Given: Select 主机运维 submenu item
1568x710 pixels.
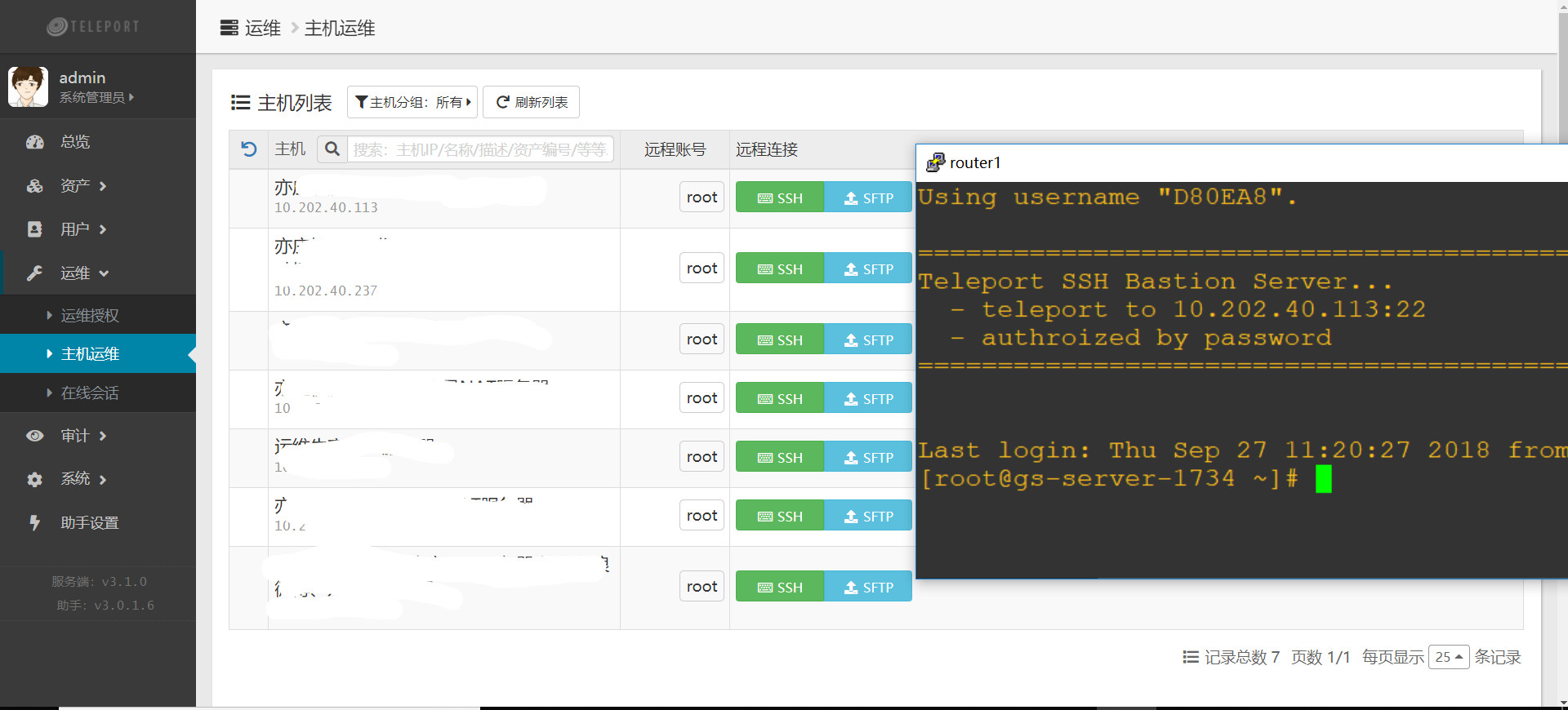Looking at the screenshot, I should 98,353.
